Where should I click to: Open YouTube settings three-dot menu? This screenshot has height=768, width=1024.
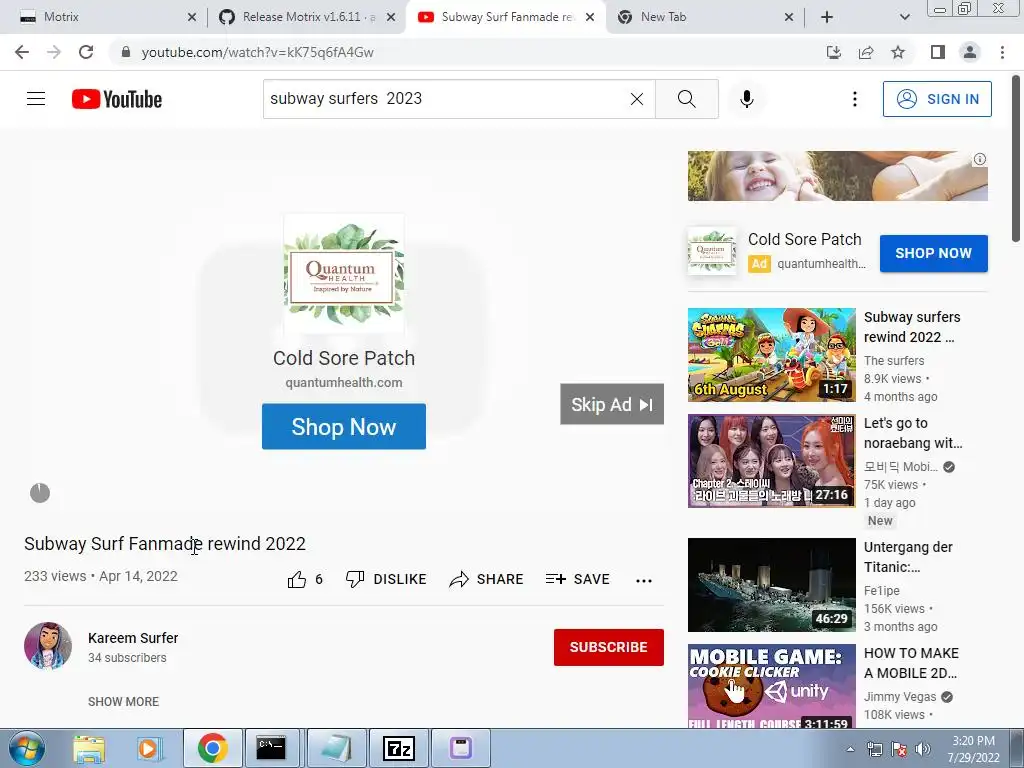click(854, 99)
